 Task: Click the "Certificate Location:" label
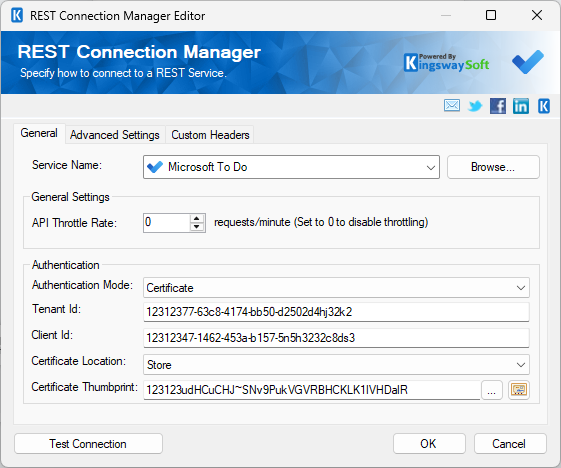tap(79, 361)
